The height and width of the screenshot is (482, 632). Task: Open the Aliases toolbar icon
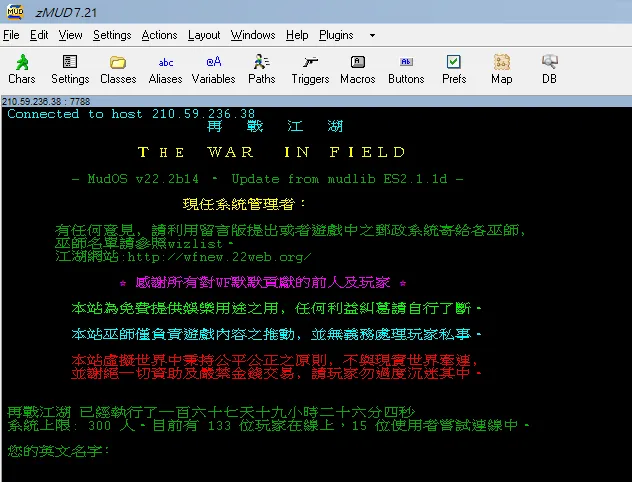coord(165,69)
